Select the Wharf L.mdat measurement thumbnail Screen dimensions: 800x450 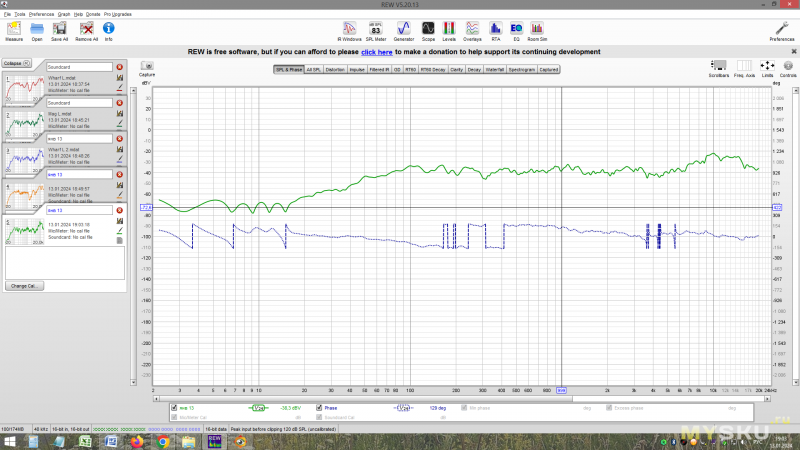pos(24,89)
